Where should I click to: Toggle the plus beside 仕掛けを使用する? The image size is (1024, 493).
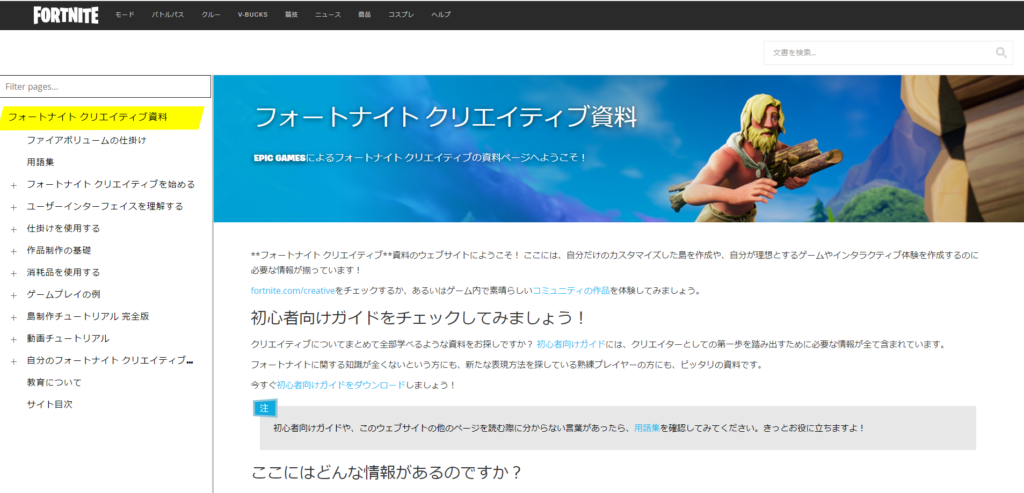13,229
